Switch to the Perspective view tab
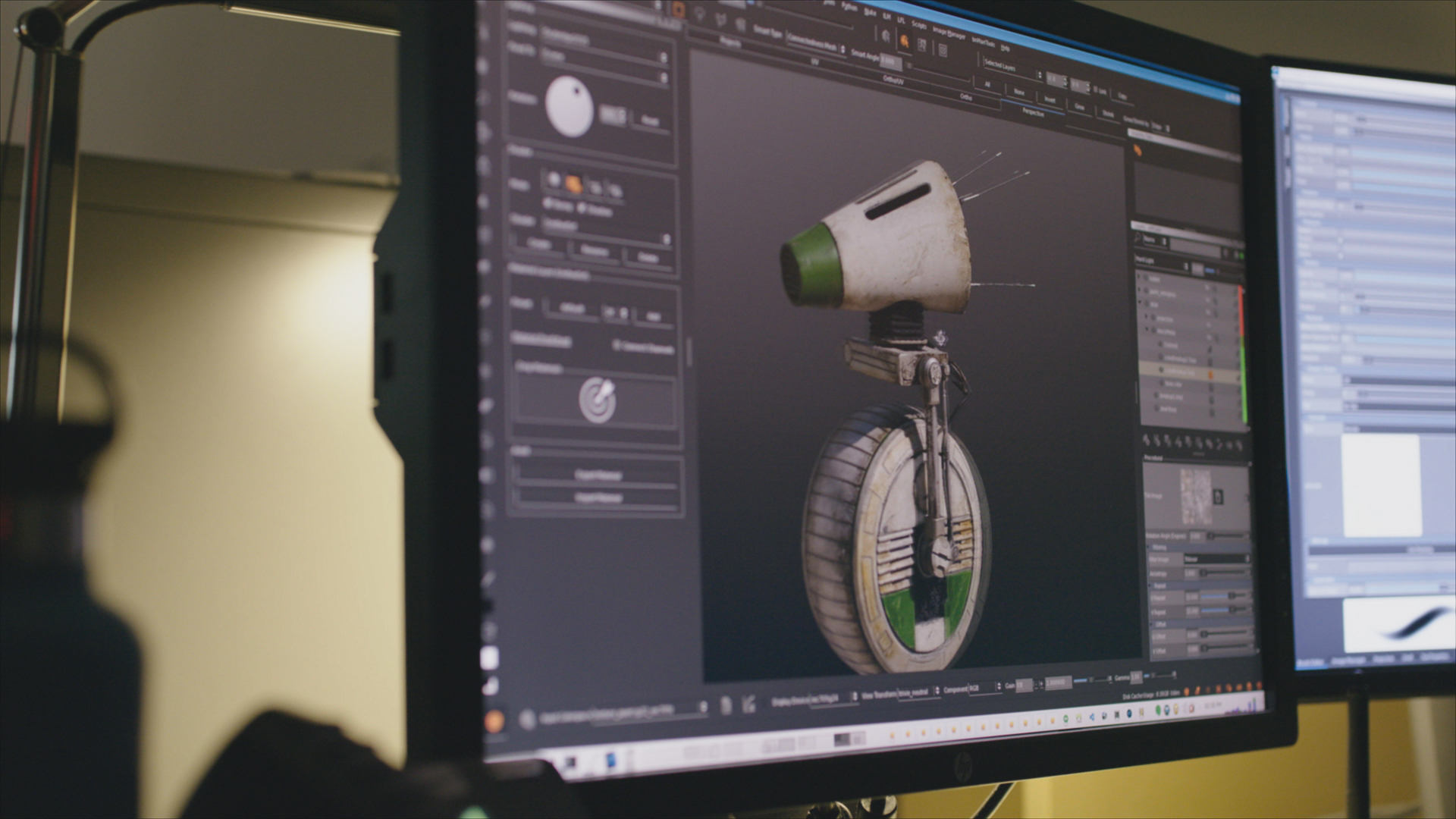 [1033, 111]
